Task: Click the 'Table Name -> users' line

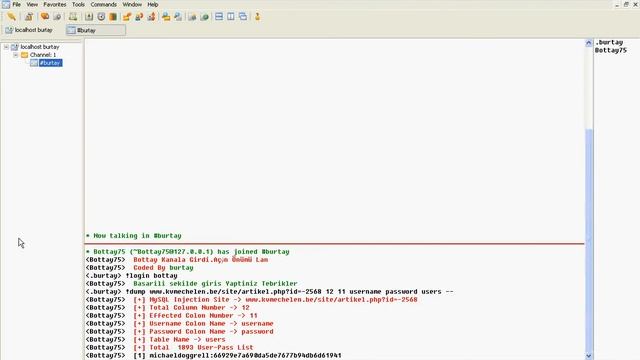Action: pyautogui.click(x=156, y=339)
